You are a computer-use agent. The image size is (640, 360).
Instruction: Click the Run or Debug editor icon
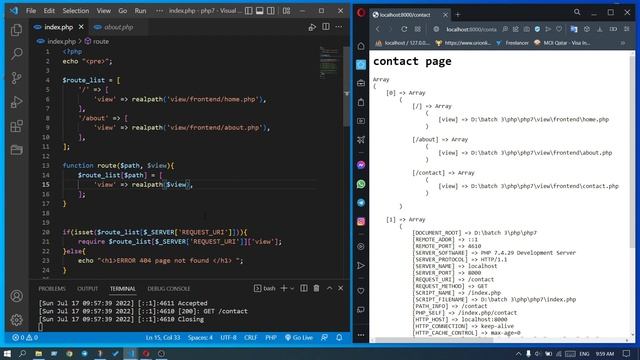pyautogui.click(x=312, y=27)
